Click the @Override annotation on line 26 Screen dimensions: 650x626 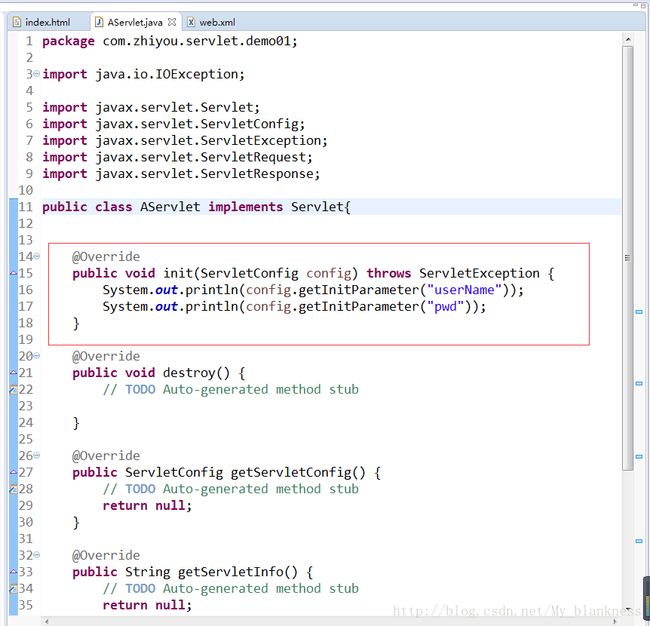pyautogui.click(x=106, y=456)
